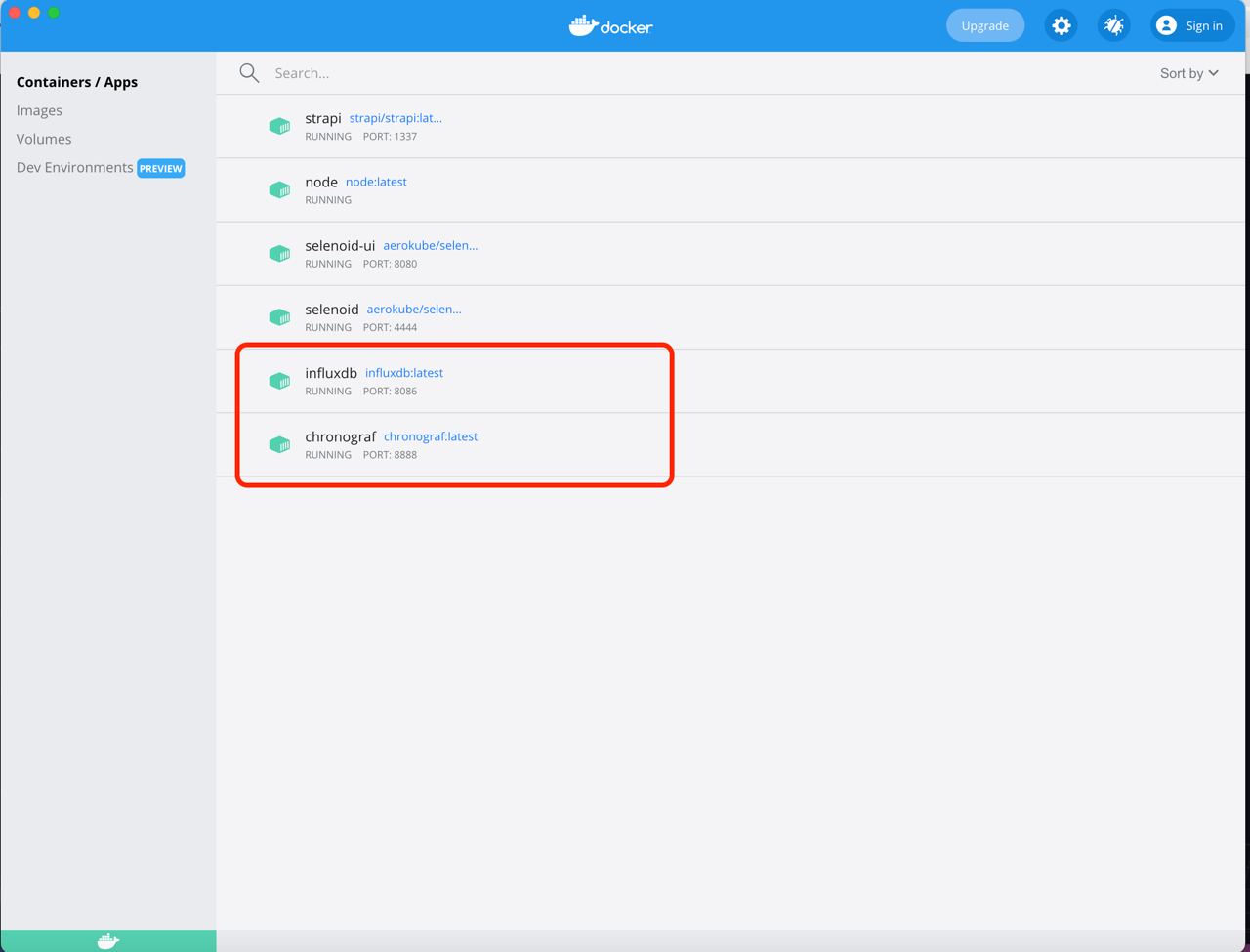The image size is (1250, 952).
Task: Click the selenoid-ui container icon
Action: point(280,253)
